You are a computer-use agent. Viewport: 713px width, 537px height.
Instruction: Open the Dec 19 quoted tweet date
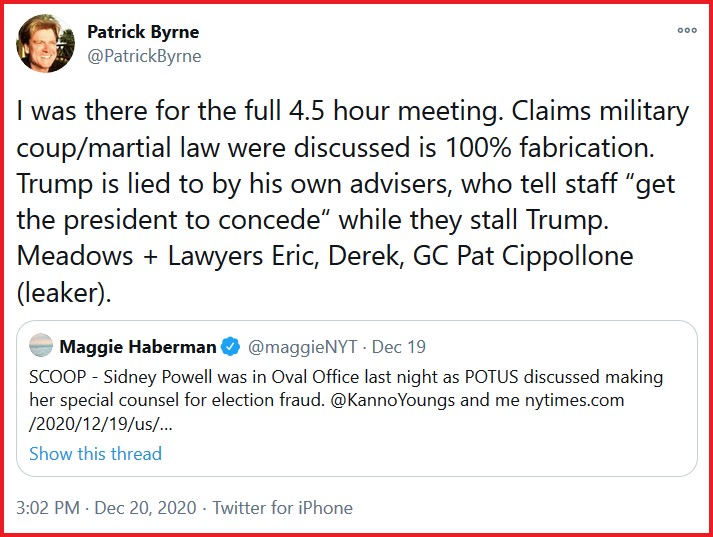pos(399,347)
